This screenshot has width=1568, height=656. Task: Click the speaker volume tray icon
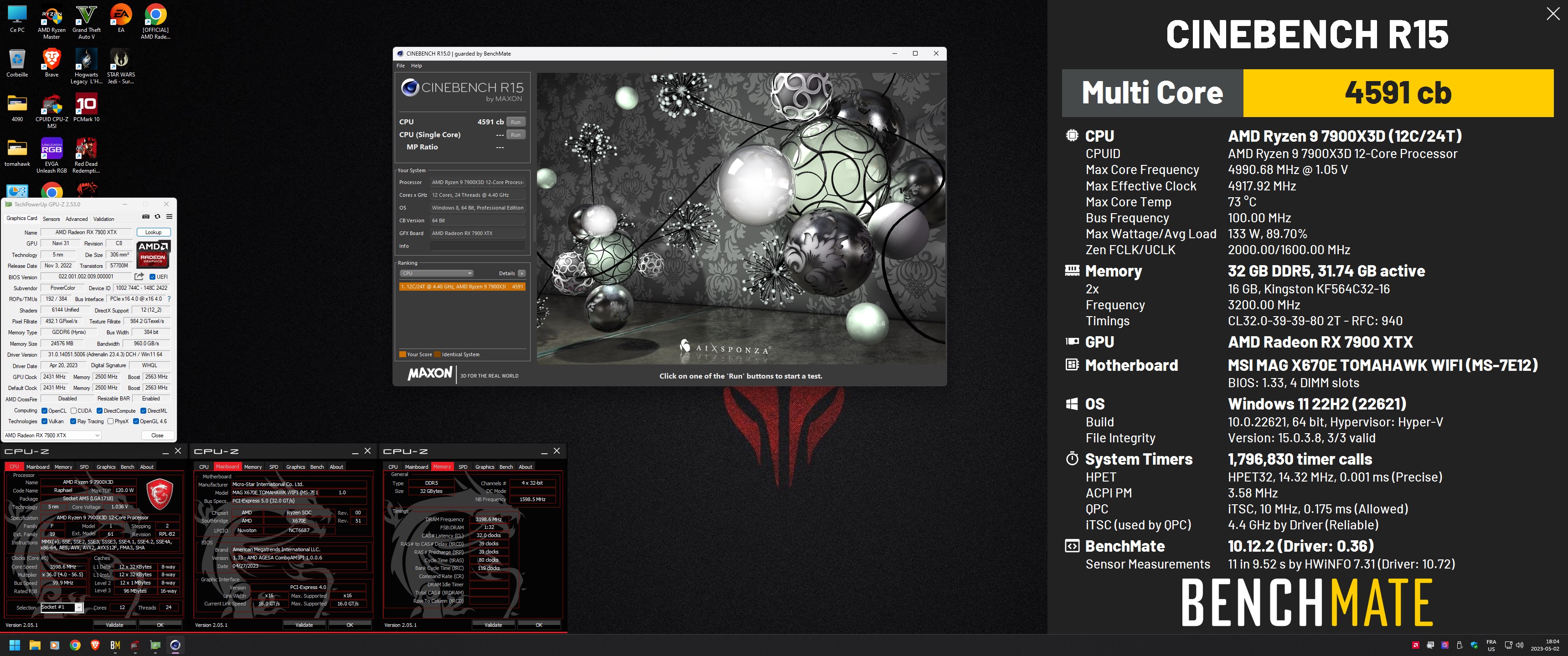(1519, 645)
